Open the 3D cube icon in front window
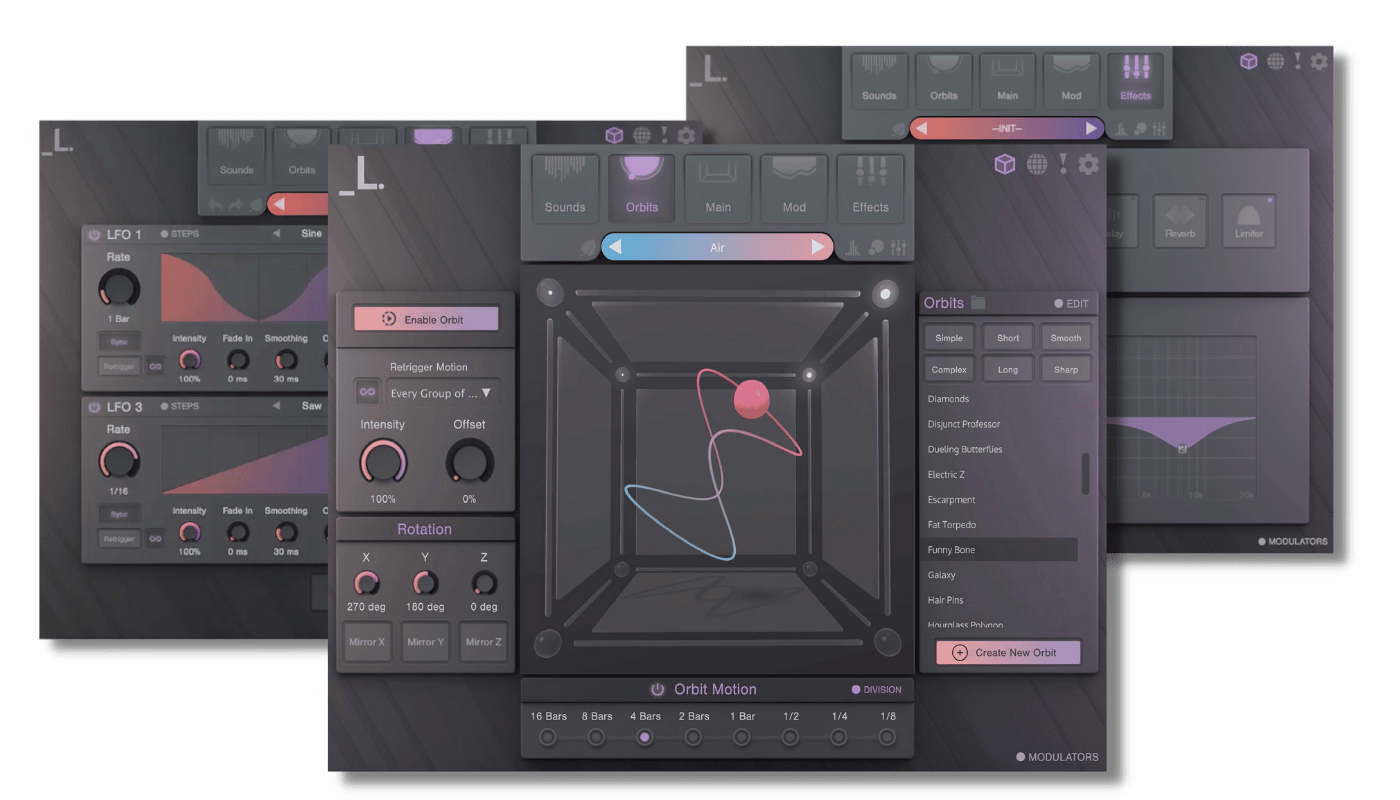Image resolution: width=1400 pixels, height=800 pixels. [1004, 164]
